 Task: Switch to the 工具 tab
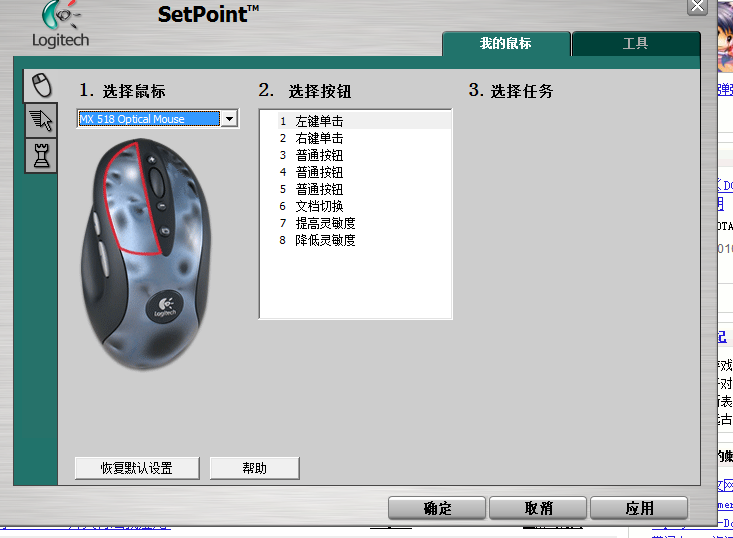click(x=636, y=44)
